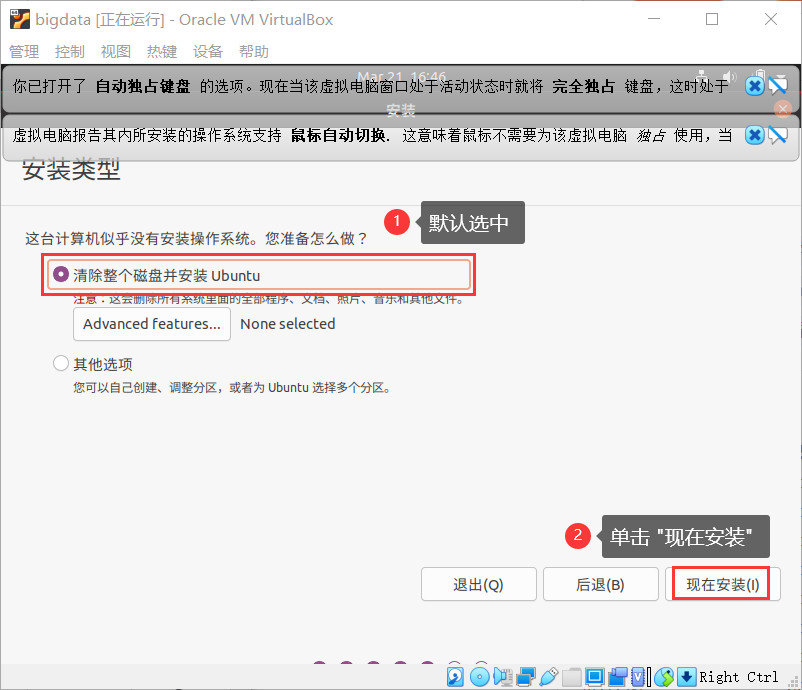
Task: Click the USB devices status icon
Action: click(x=548, y=677)
